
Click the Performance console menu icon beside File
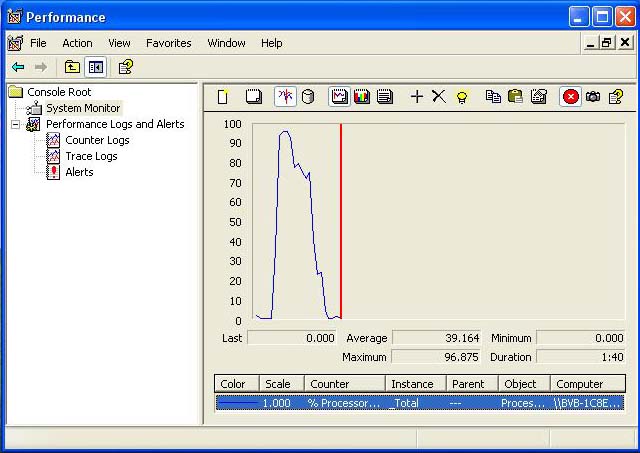click(15, 43)
